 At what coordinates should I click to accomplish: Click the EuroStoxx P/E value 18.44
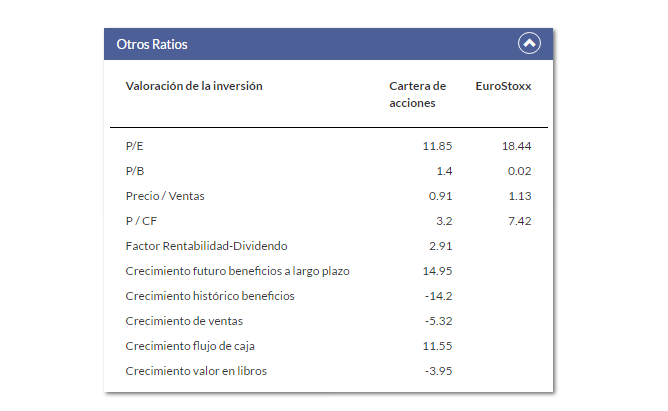(x=516, y=146)
